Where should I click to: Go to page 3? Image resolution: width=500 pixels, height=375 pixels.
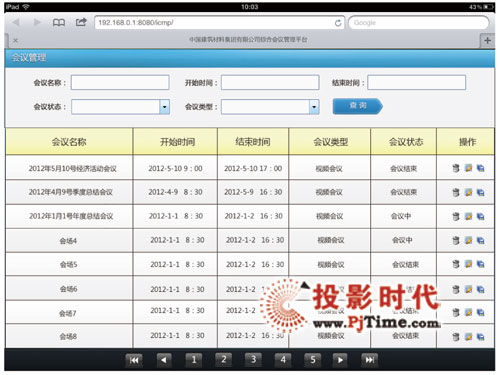point(253,360)
